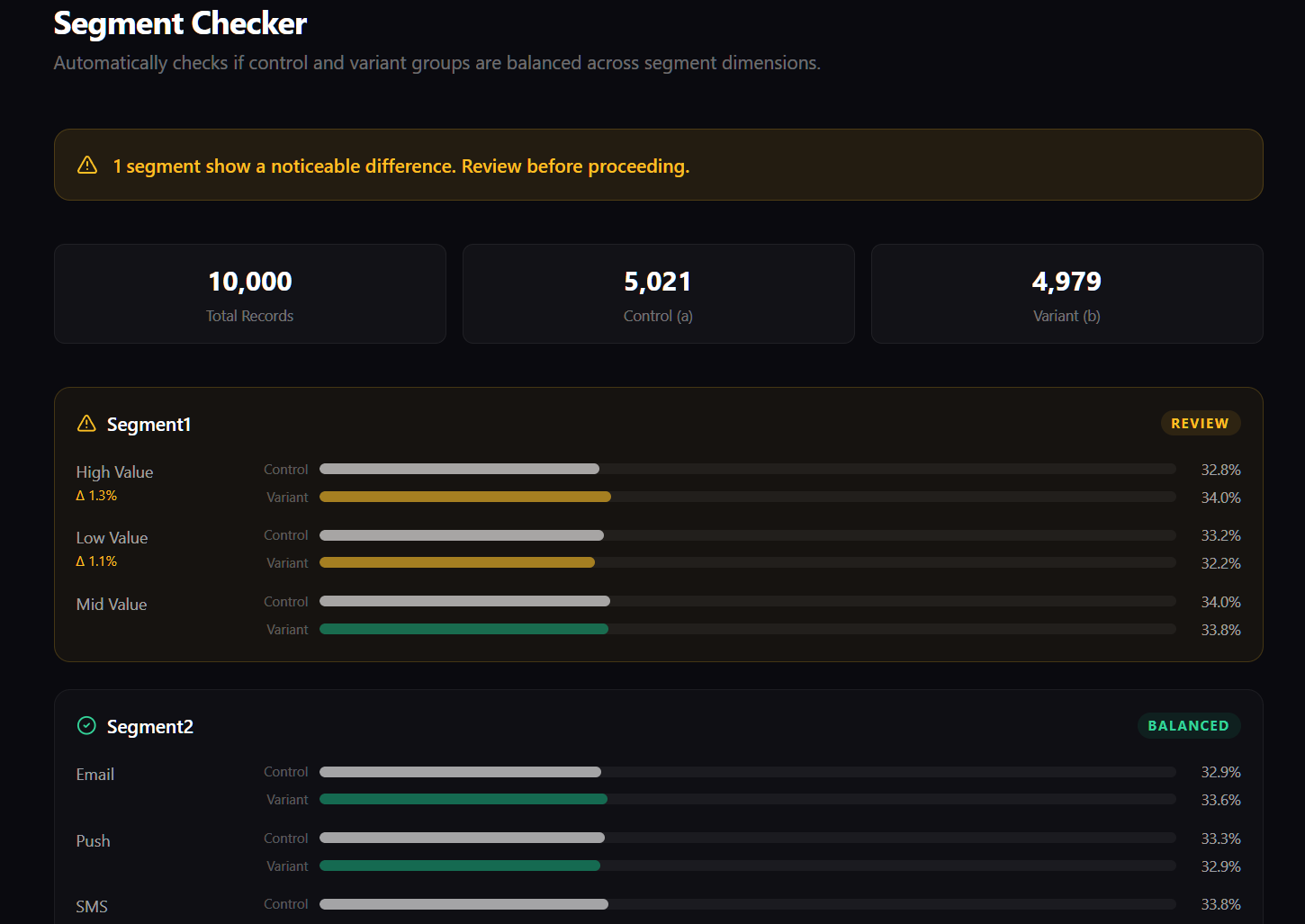This screenshot has width=1305, height=924.
Task: Click the green check icon beside Segment2
Action: [86, 725]
